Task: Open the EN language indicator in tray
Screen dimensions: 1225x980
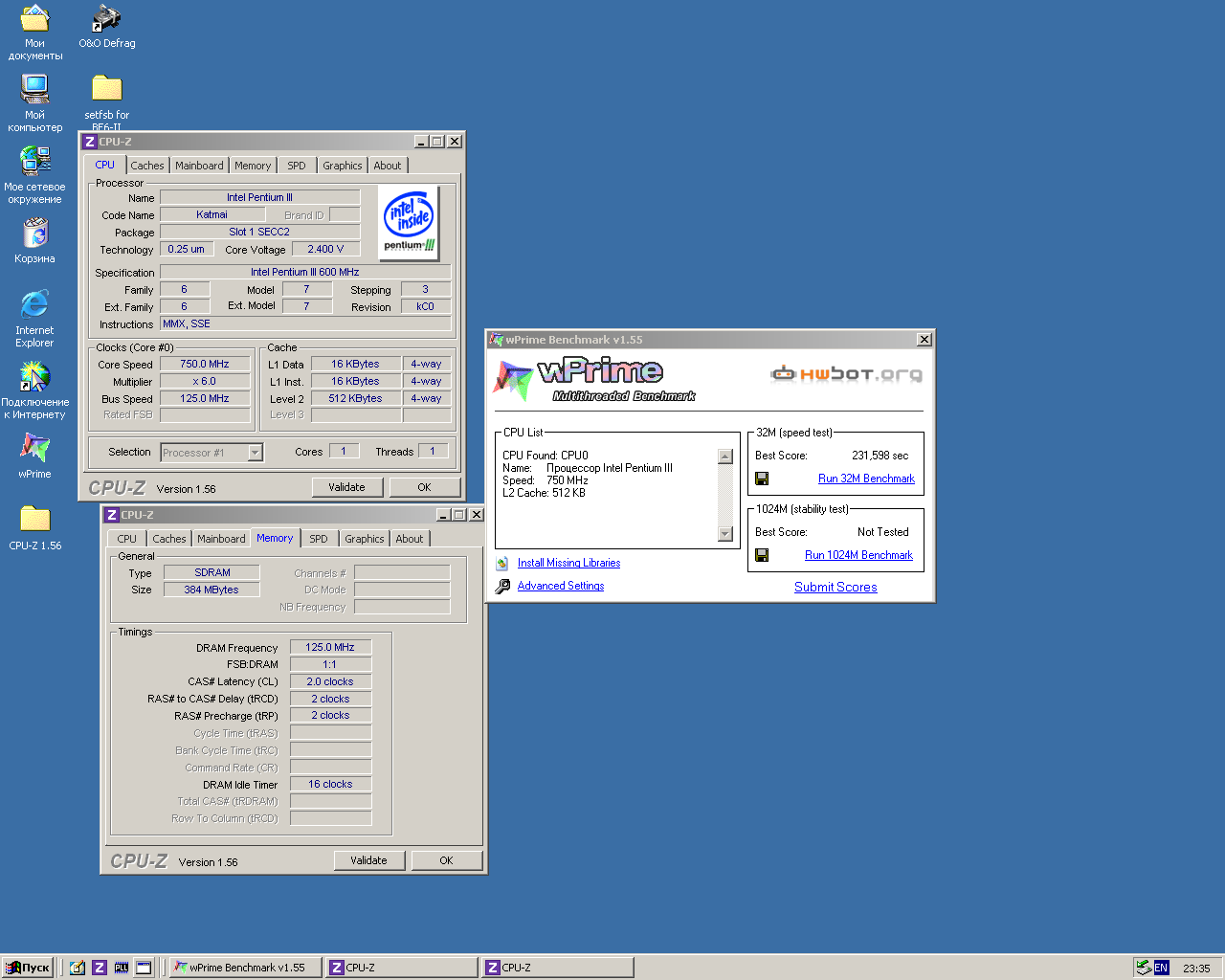Action: [x=1161, y=968]
